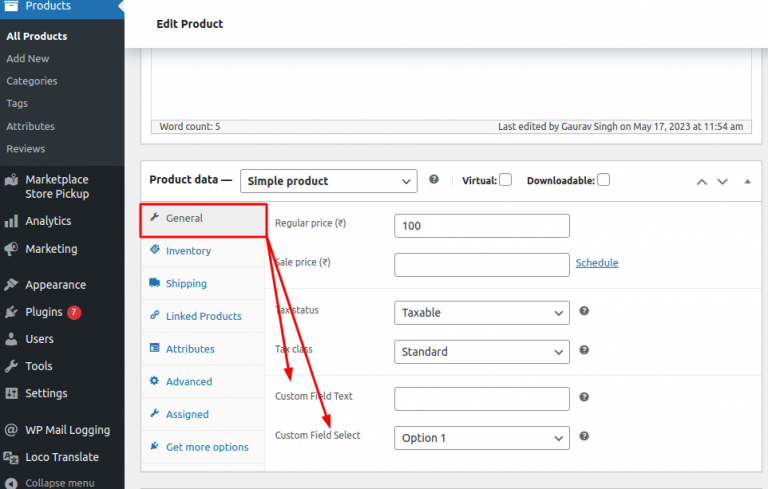Viewport: 768px width, 489px height.
Task: Open the Tax status Taxable dropdown
Action: pos(482,313)
